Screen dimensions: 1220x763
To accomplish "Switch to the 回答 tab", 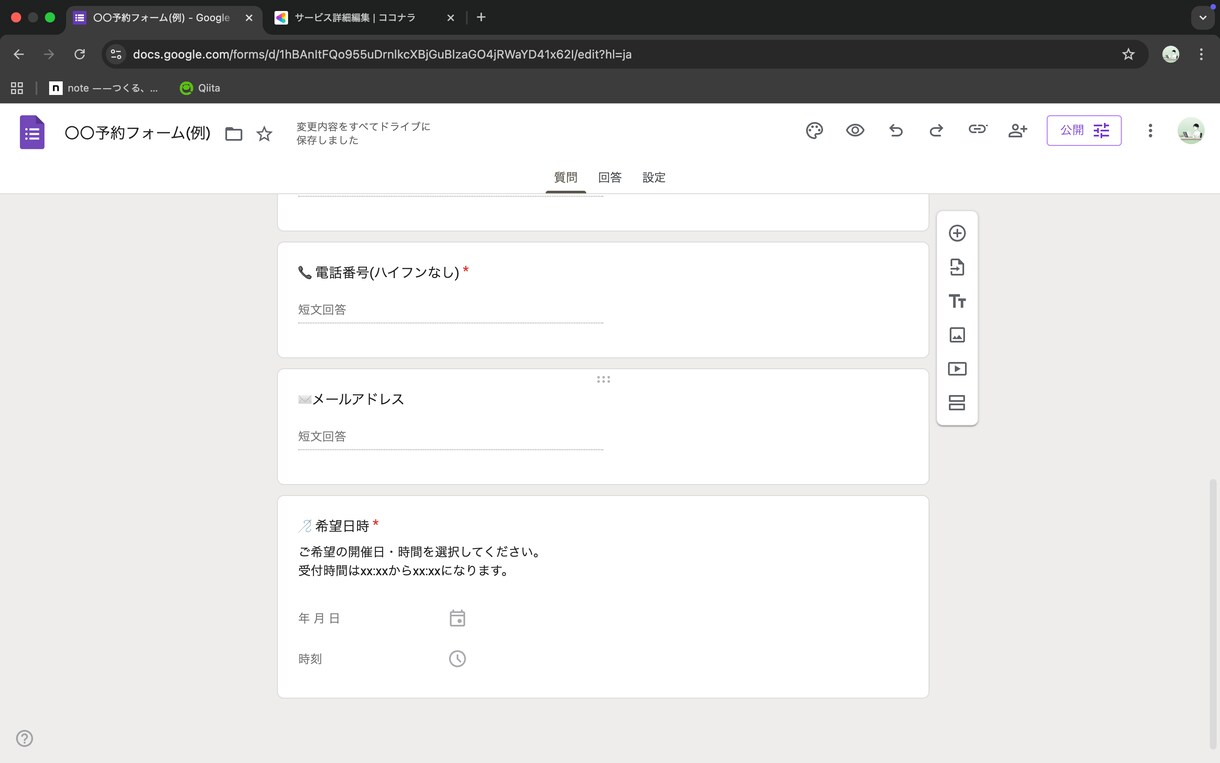I will click(610, 178).
